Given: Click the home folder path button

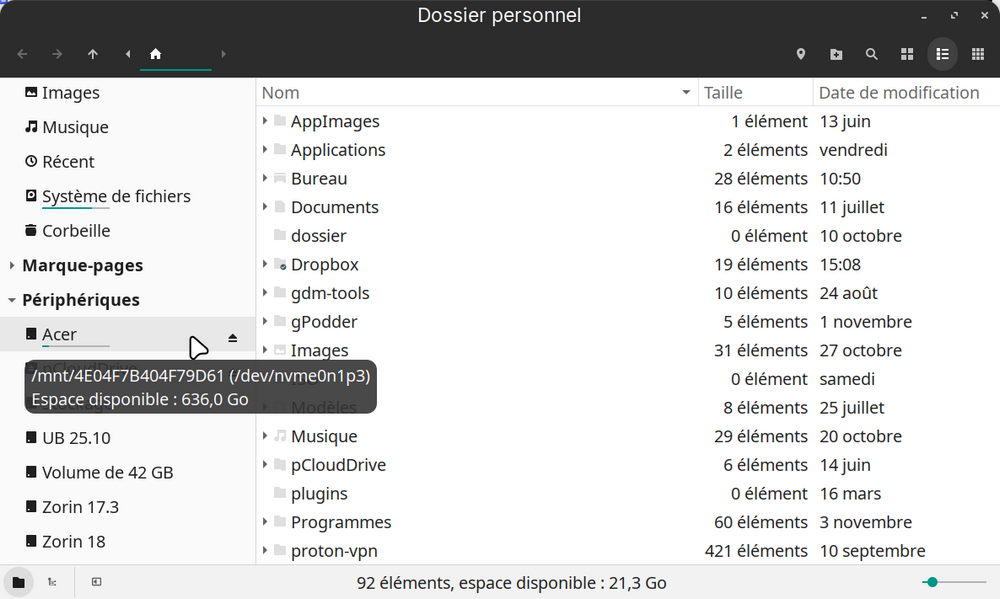Looking at the screenshot, I should [156, 54].
